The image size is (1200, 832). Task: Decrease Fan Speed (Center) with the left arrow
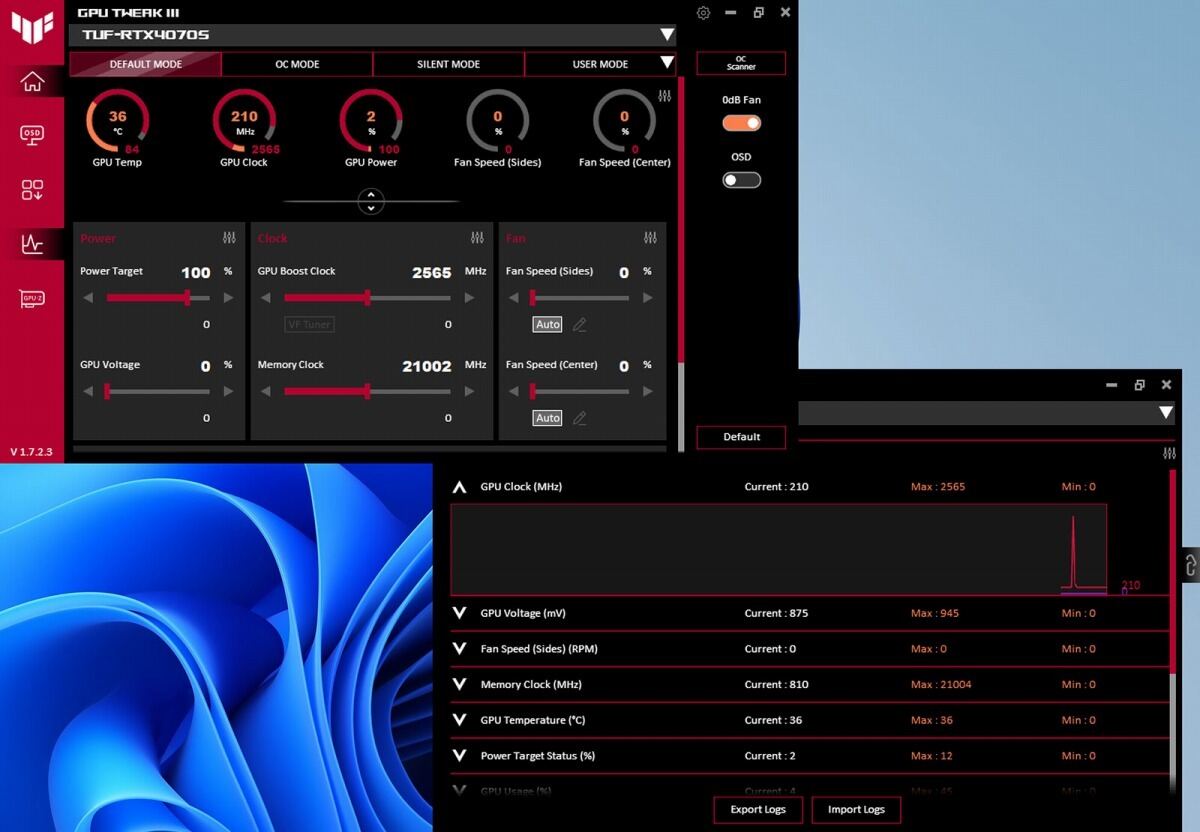pos(513,391)
